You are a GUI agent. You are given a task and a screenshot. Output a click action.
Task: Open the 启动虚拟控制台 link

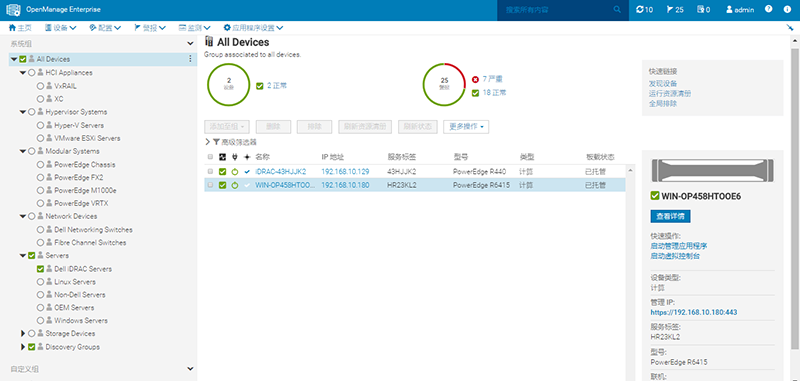(x=675, y=256)
